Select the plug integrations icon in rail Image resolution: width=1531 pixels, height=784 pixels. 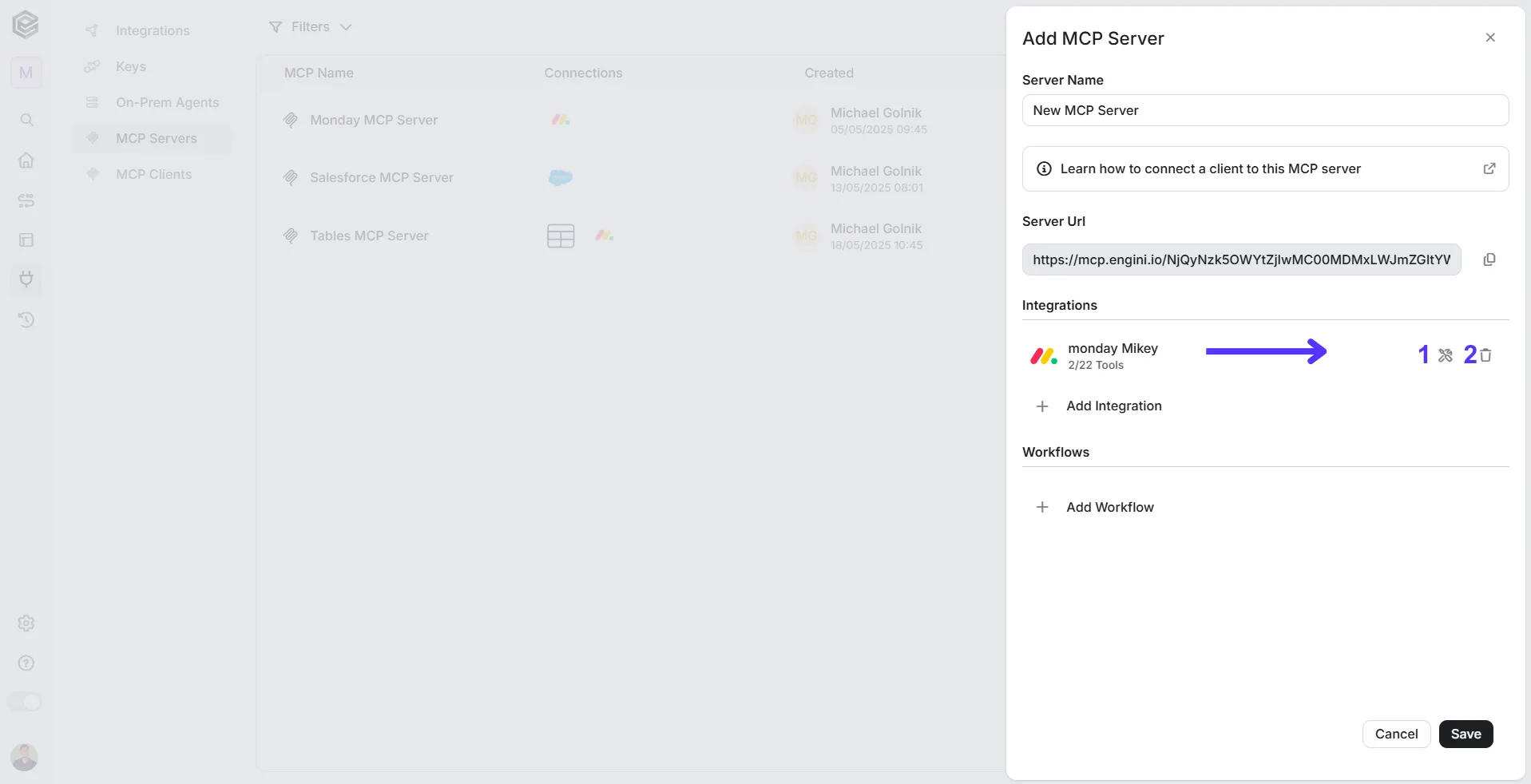[26, 279]
